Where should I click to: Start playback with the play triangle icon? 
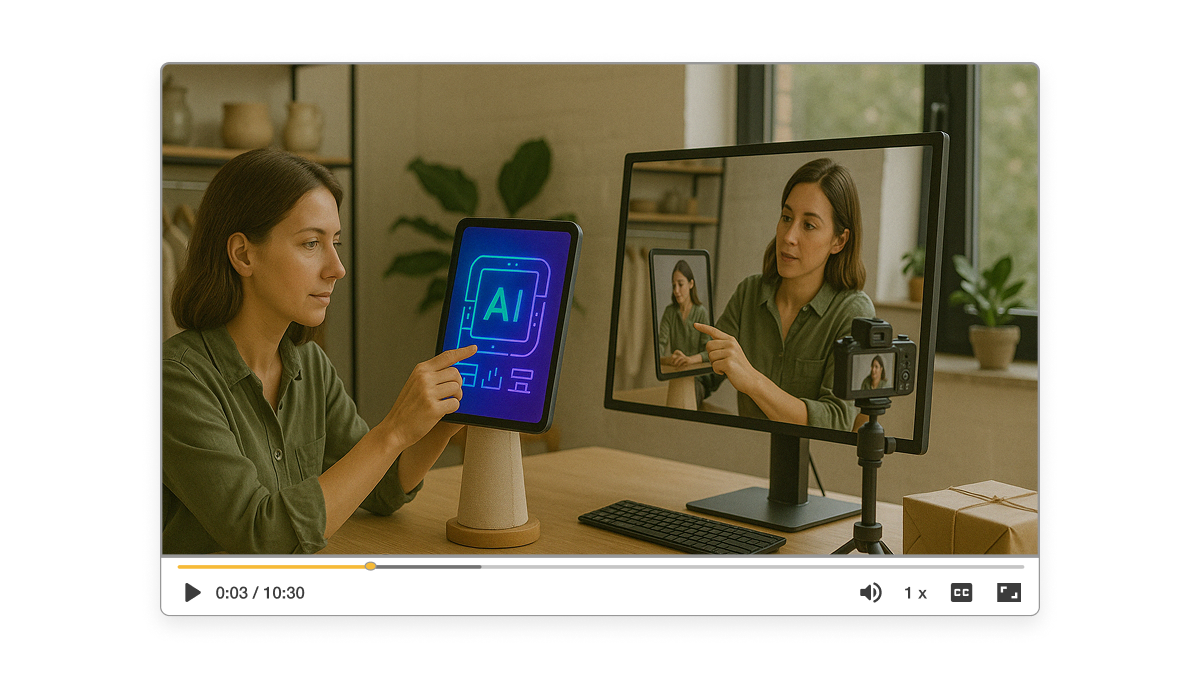[x=191, y=592]
